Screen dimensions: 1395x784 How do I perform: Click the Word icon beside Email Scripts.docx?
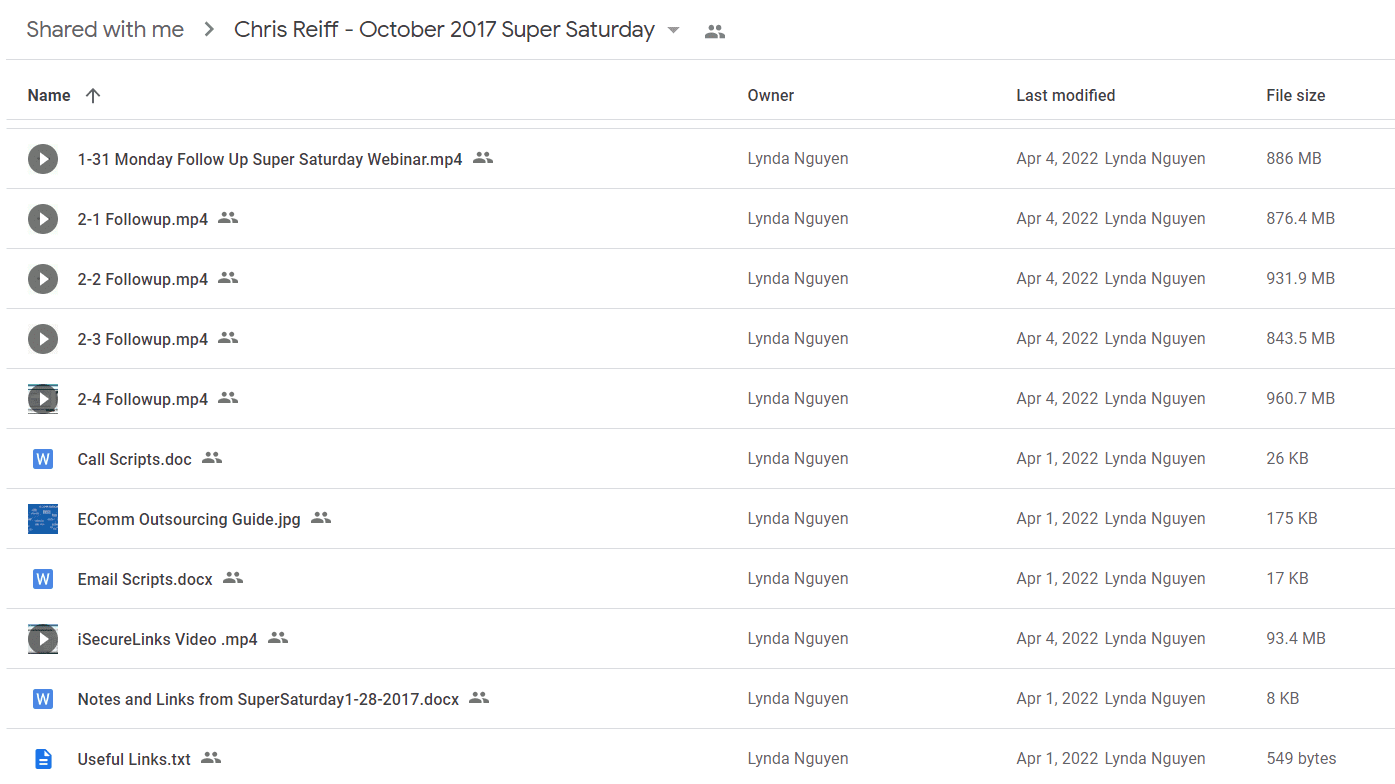[43, 579]
